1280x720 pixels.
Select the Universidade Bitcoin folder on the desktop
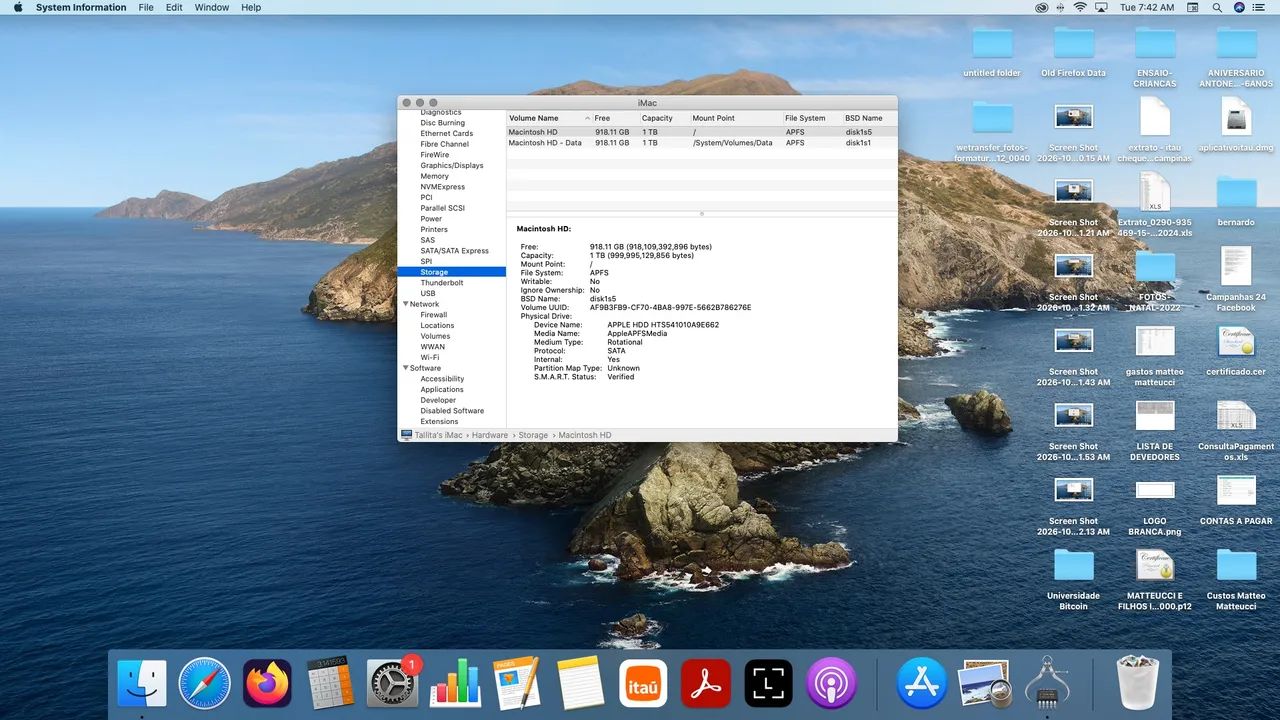pos(1073,578)
